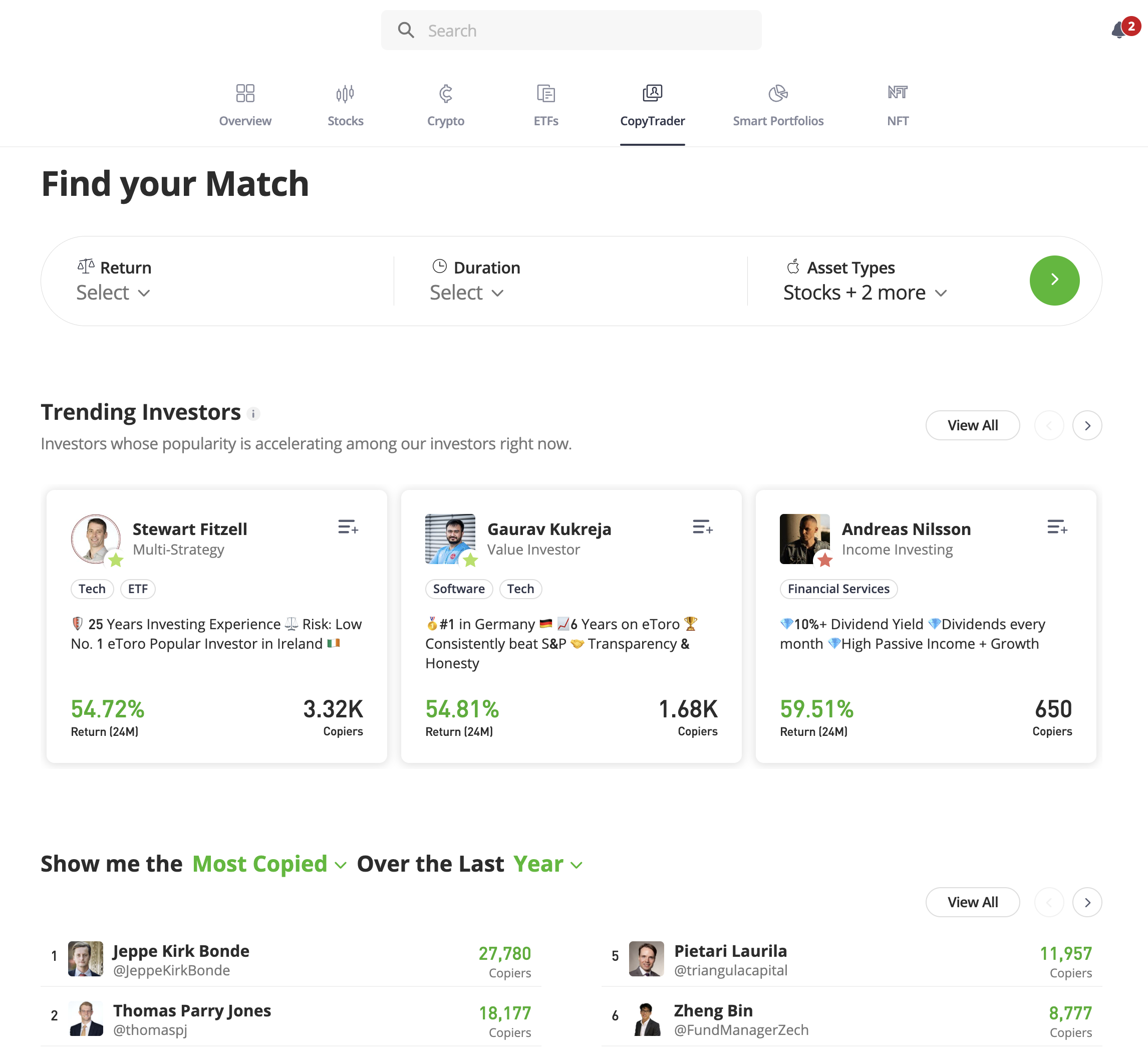Open the NFT section

[898, 105]
